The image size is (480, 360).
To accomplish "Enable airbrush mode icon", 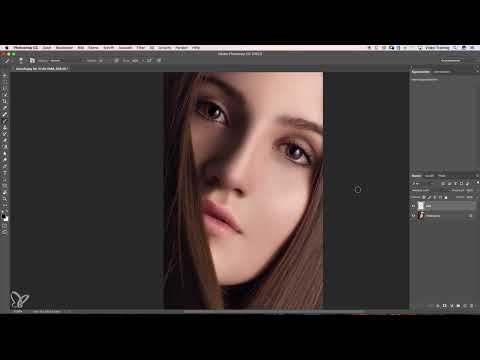I will pyautogui.click(x=149, y=61).
